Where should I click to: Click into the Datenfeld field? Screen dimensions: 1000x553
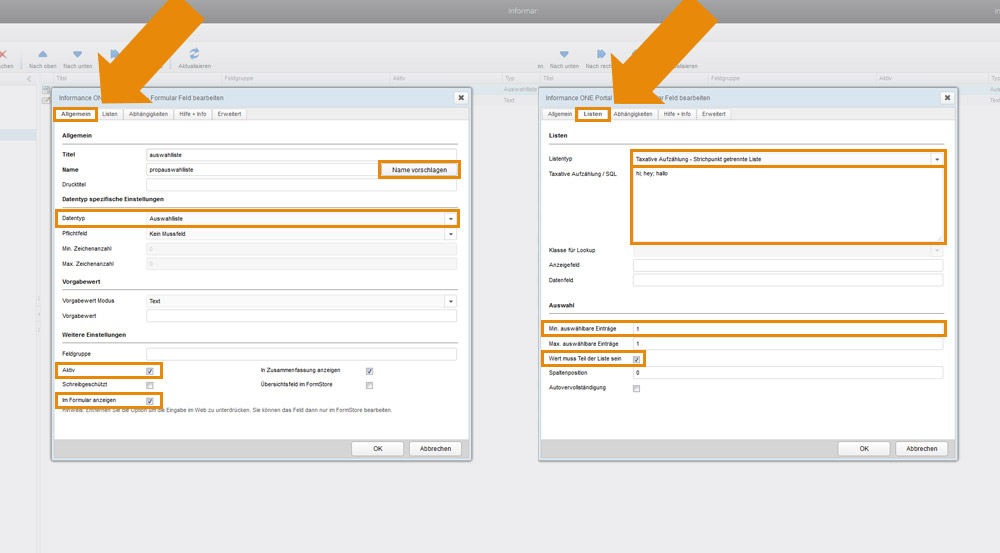pos(788,281)
